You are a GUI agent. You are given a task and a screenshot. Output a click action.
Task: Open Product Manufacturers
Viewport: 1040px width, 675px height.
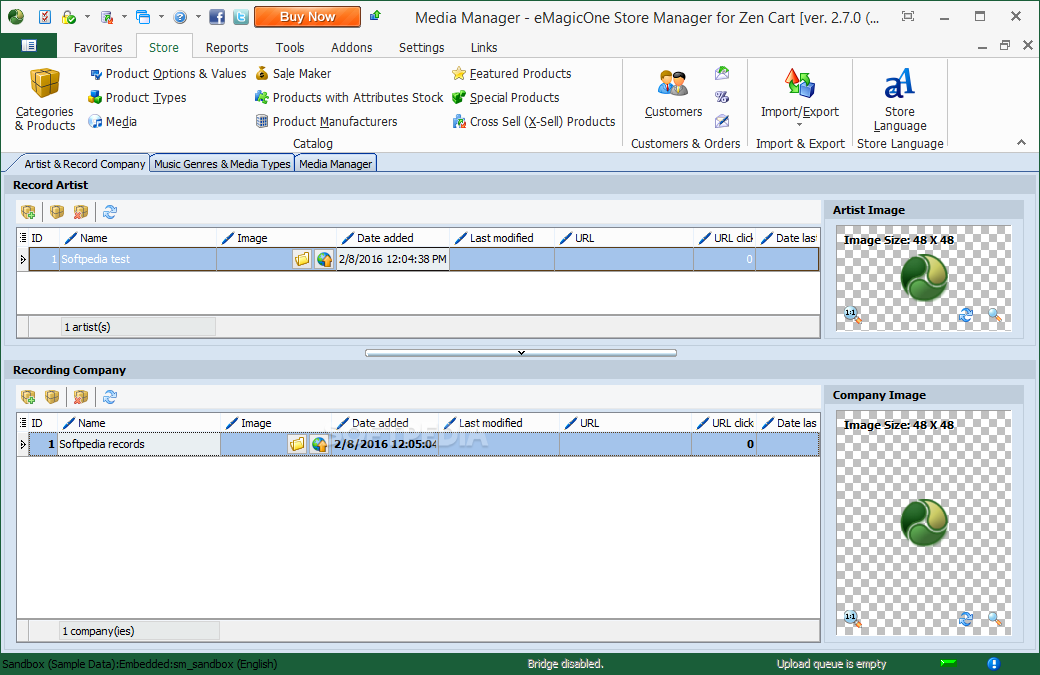click(326, 121)
